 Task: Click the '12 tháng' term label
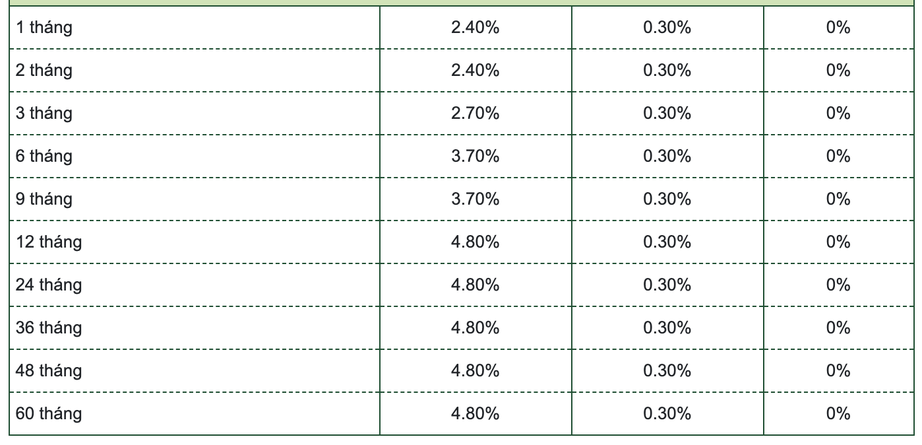pos(49,243)
